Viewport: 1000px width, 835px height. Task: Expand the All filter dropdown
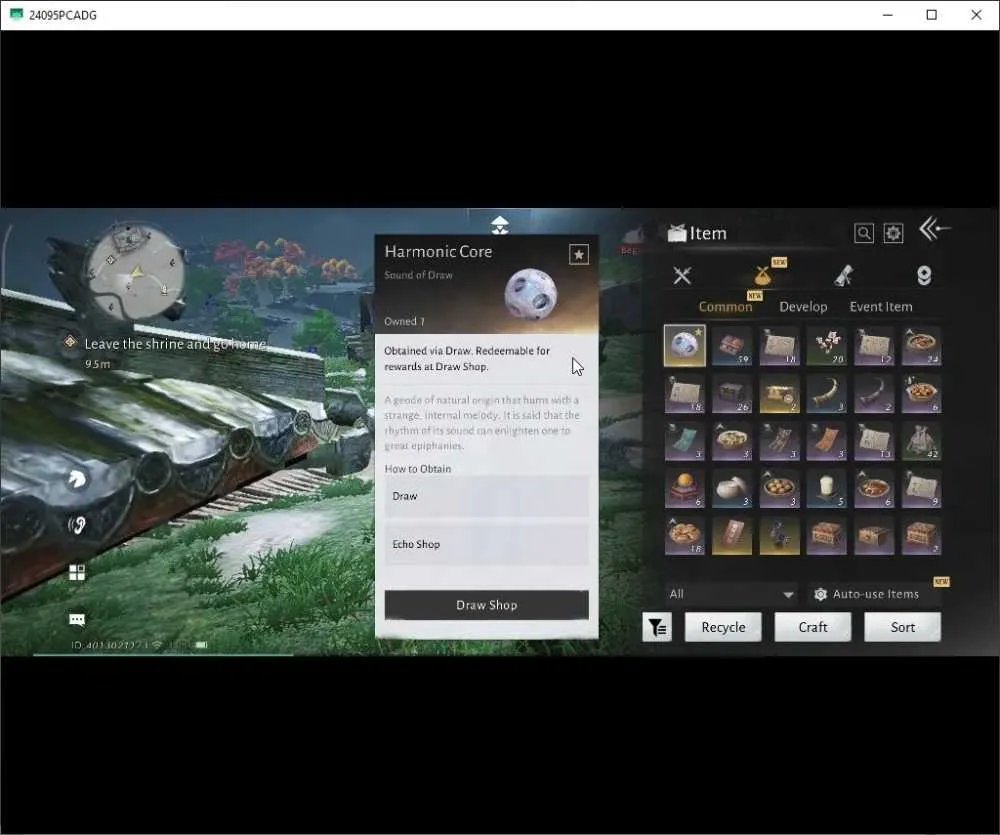pyautogui.click(x=732, y=594)
